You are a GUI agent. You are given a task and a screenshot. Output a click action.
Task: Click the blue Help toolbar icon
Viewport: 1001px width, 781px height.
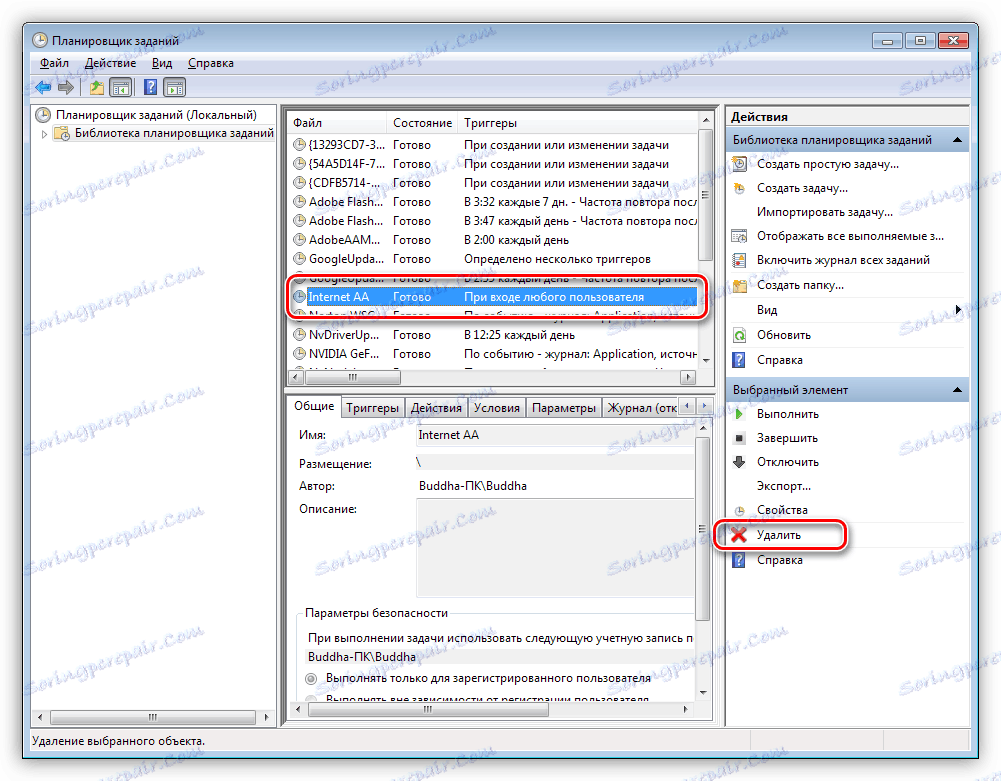coord(150,87)
